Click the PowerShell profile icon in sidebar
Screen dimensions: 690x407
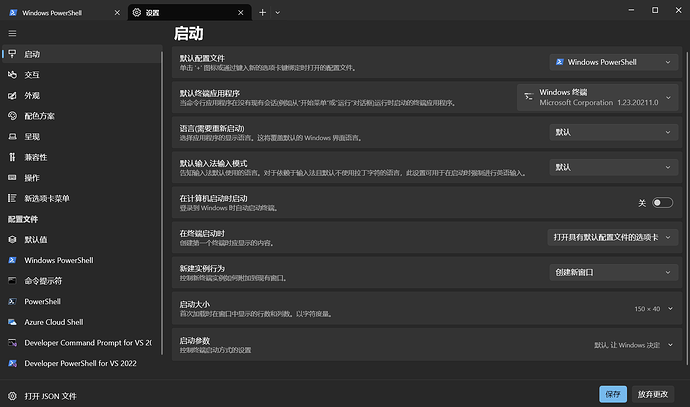coord(12,301)
